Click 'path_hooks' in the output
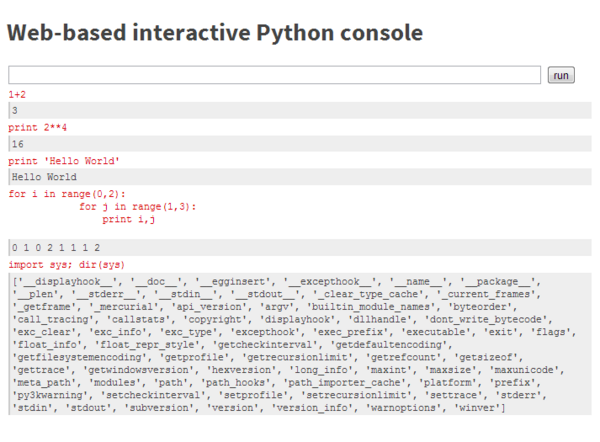Screen dimensions: 600x442 236,383
